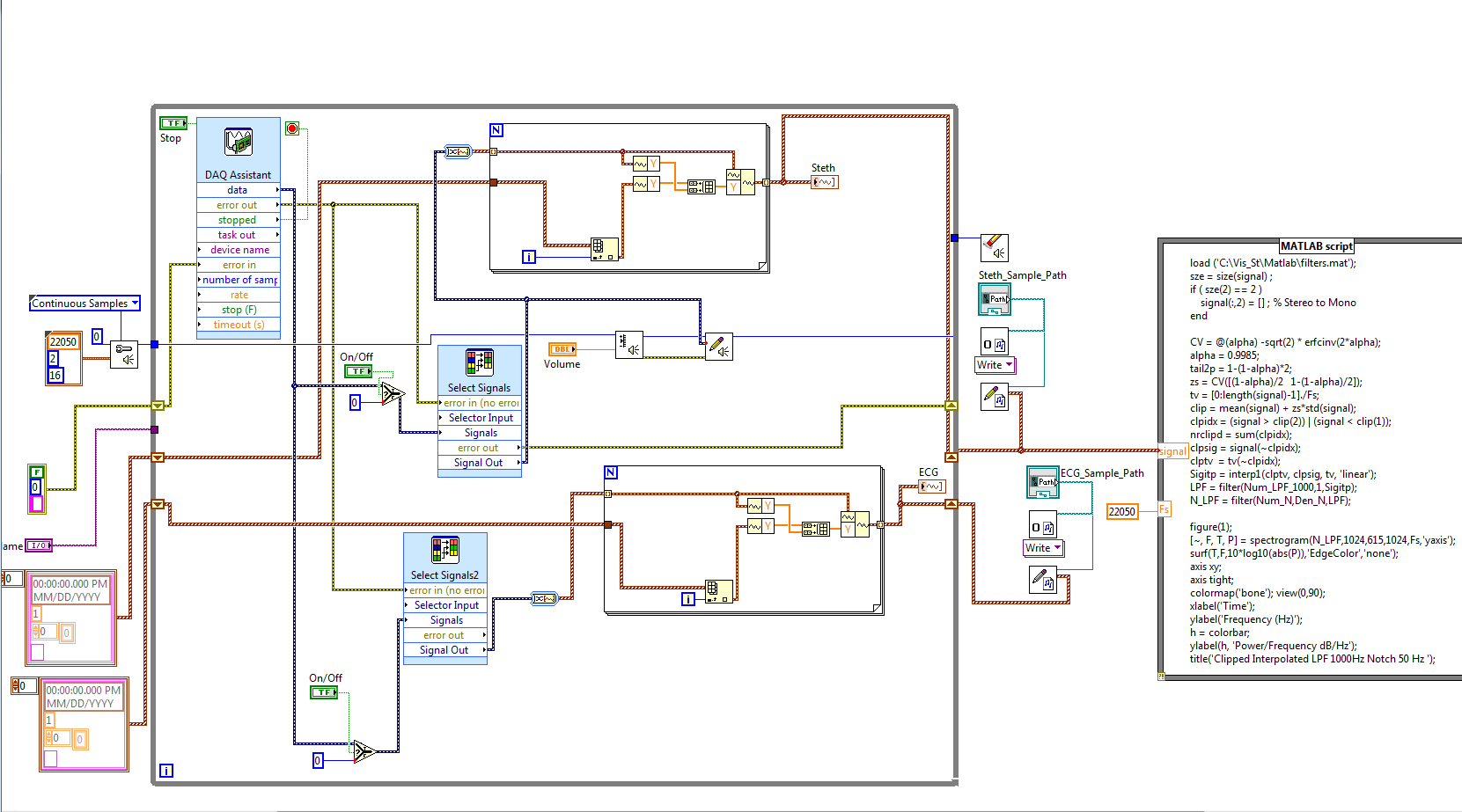Open the DAQ Assistant express VI icon

(x=239, y=142)
